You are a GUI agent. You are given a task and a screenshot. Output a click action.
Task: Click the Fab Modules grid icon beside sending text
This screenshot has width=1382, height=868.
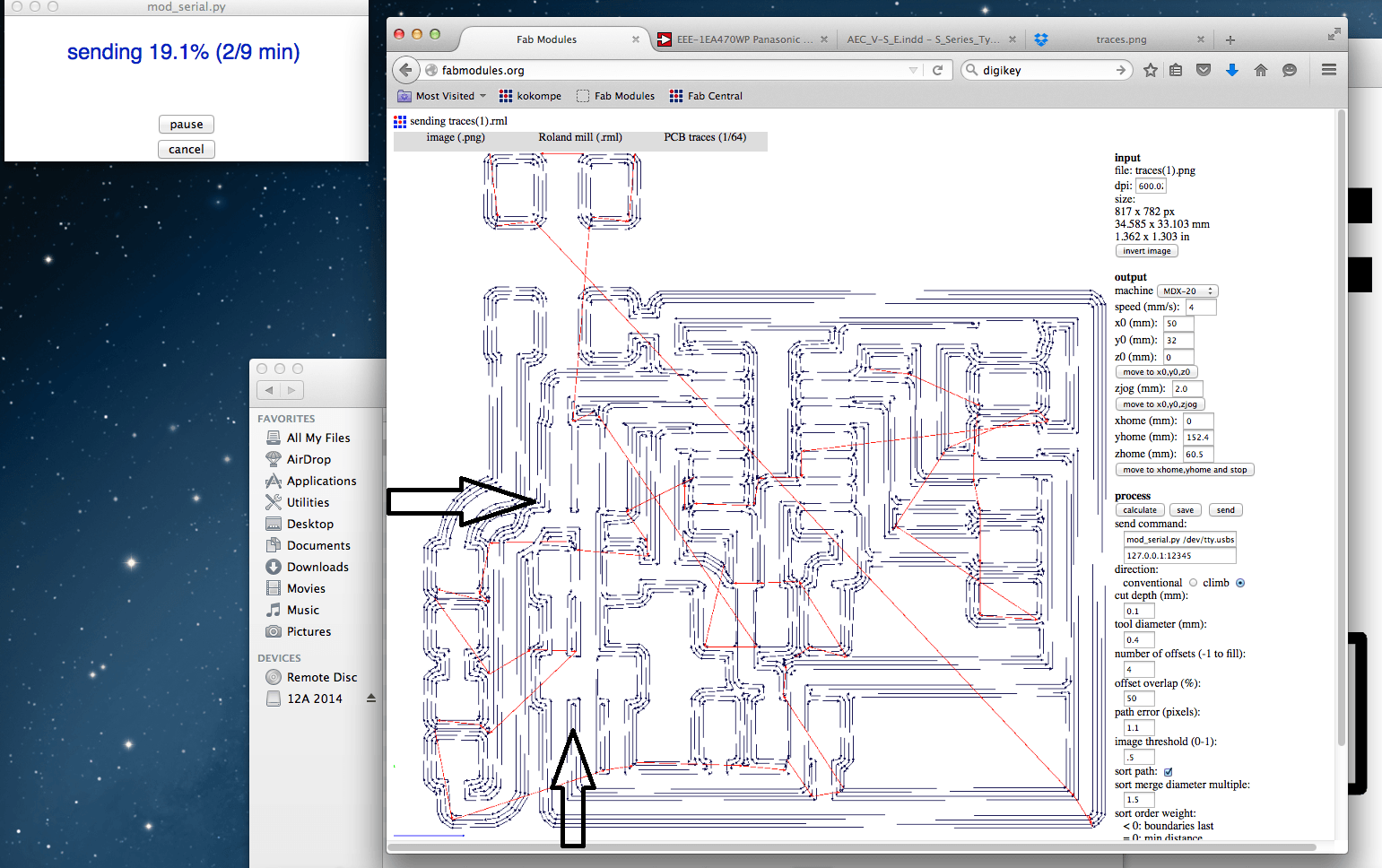(400, 121)
